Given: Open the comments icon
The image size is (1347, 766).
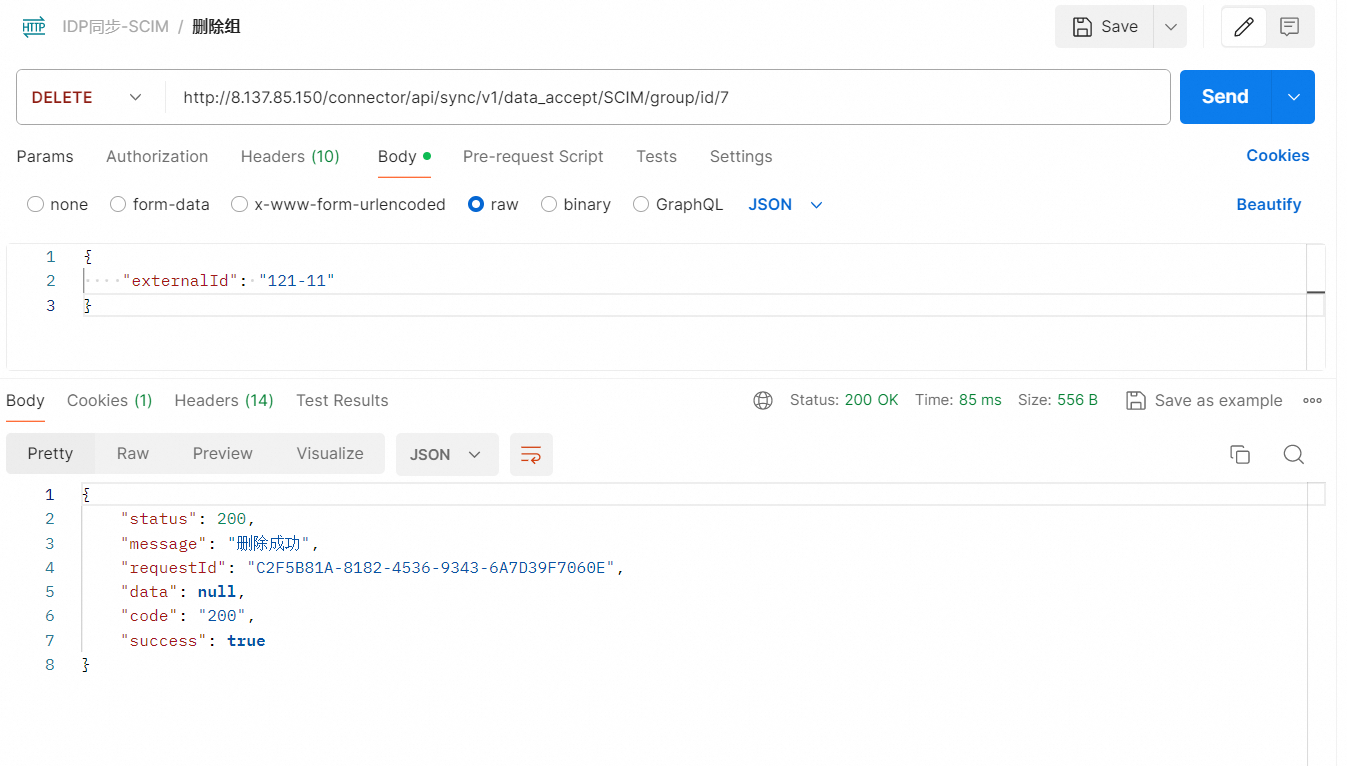Looking at the screenshot, I should click(x=1290, y=27).
